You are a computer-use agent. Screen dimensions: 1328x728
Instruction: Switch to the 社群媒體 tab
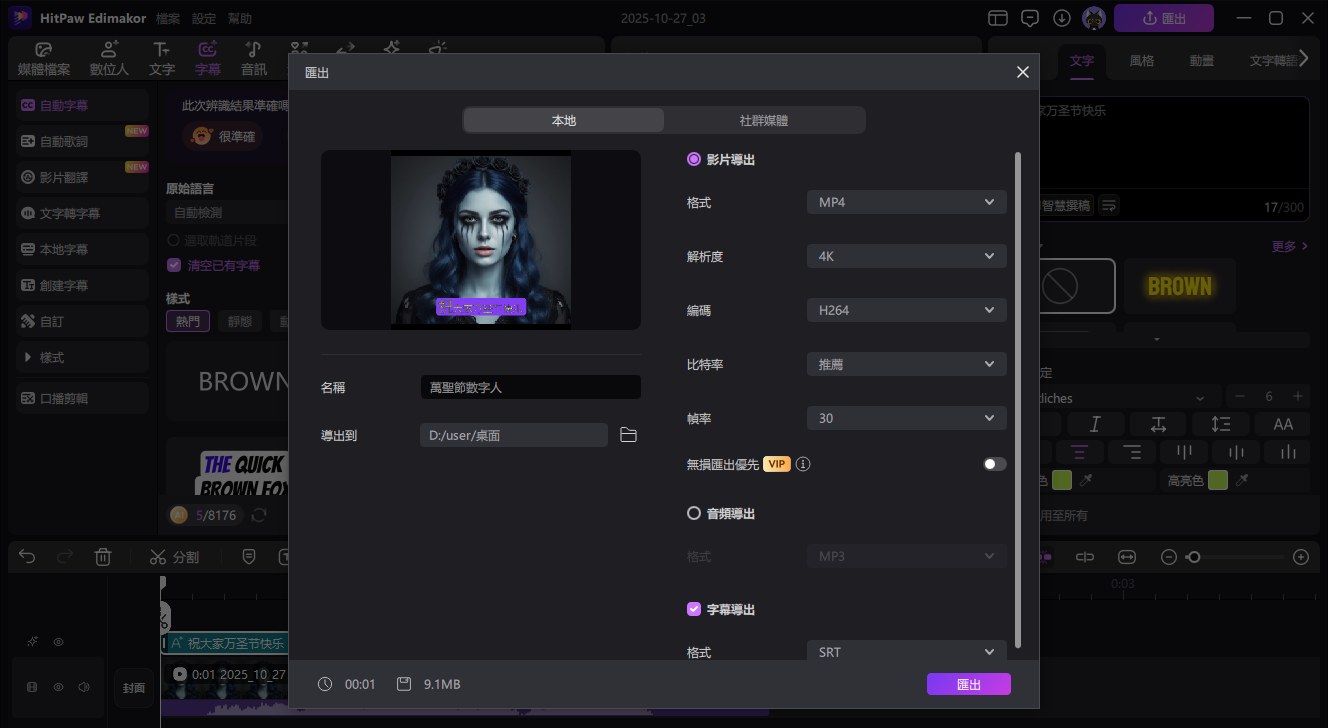coord(765,119)
